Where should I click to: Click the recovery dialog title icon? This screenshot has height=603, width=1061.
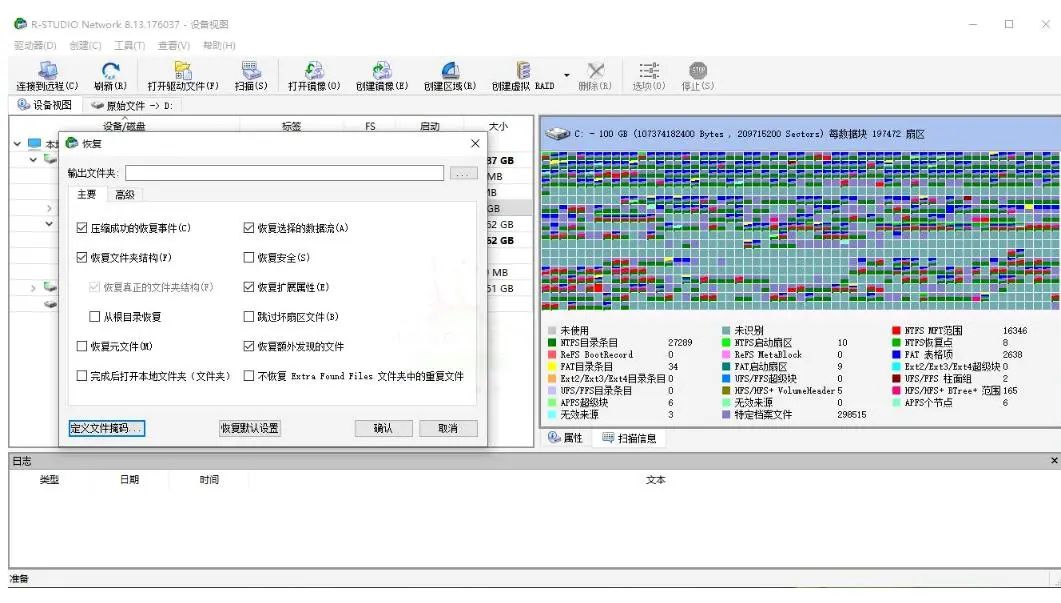point(72,143)
